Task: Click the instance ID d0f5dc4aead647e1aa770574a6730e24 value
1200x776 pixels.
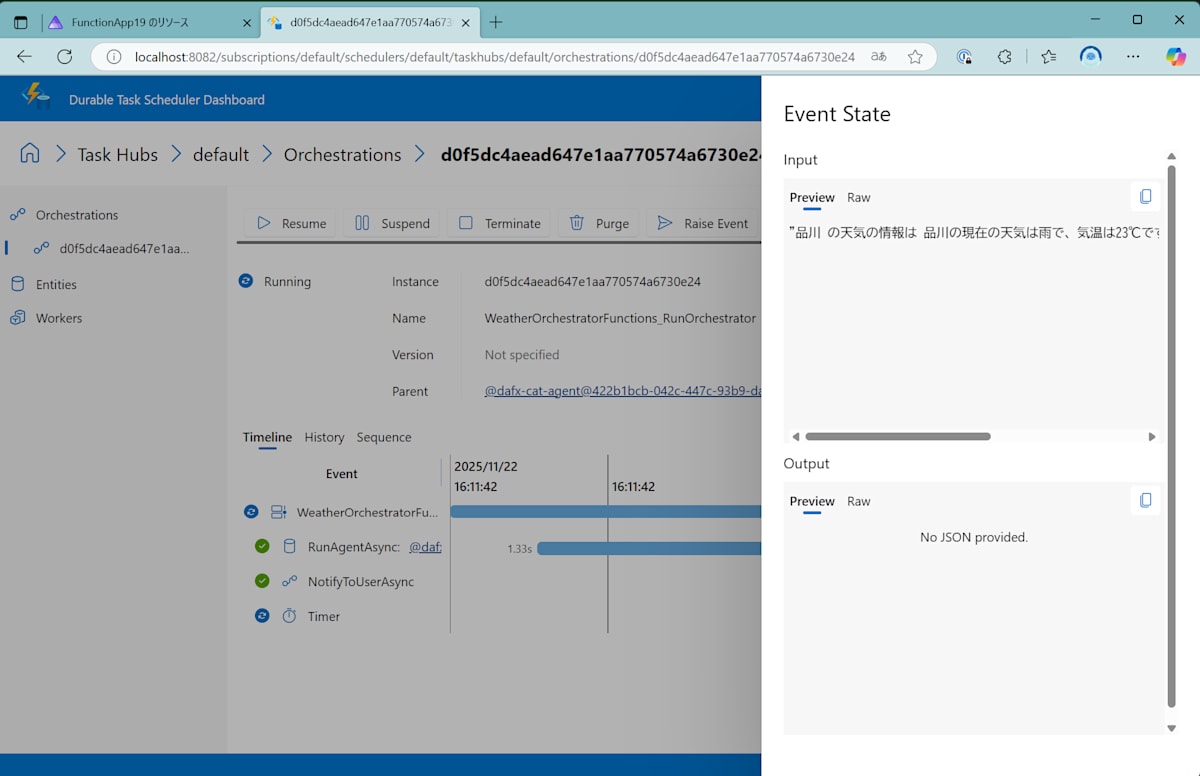Action: (x=593, y=281)
